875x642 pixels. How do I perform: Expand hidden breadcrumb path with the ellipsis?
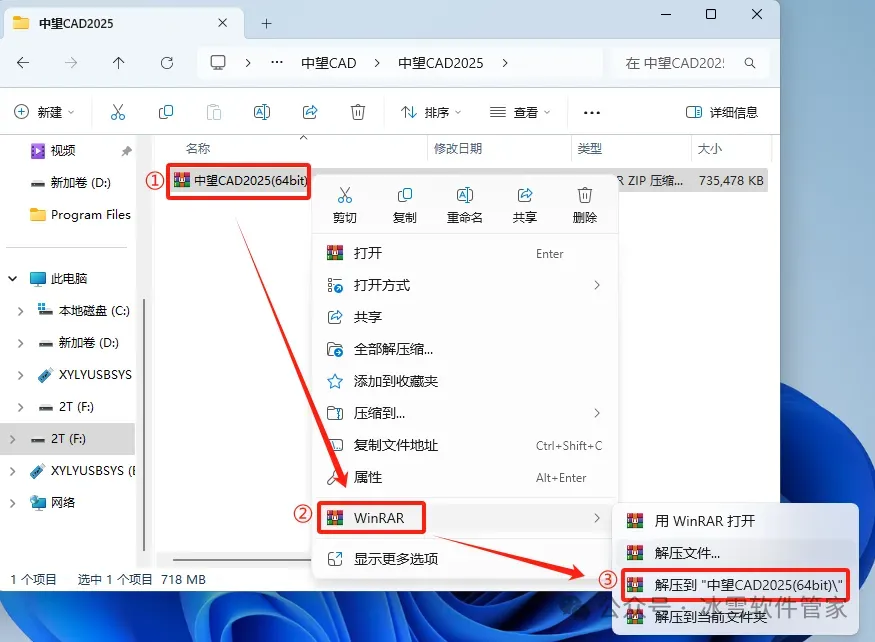277,63
